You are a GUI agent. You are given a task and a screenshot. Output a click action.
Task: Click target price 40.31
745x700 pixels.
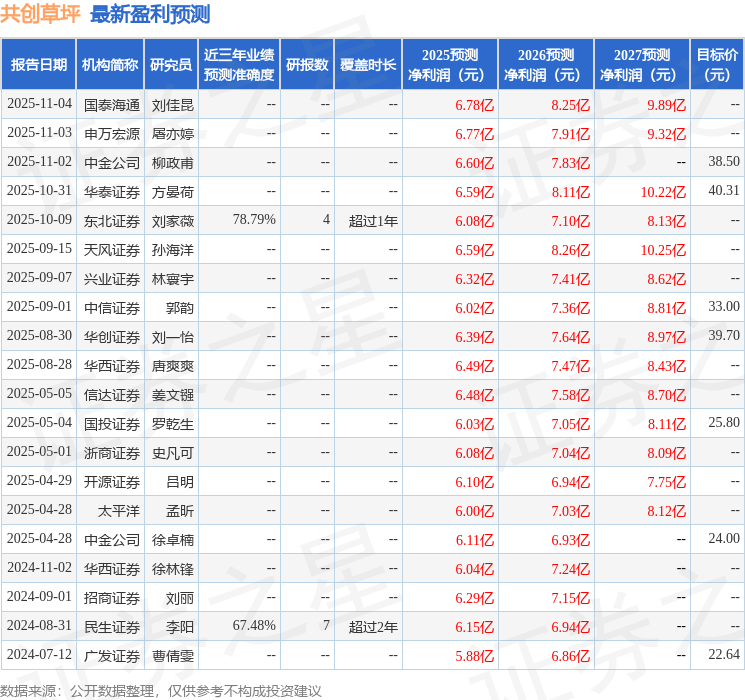pyautogui.click(x=724, y=191)
